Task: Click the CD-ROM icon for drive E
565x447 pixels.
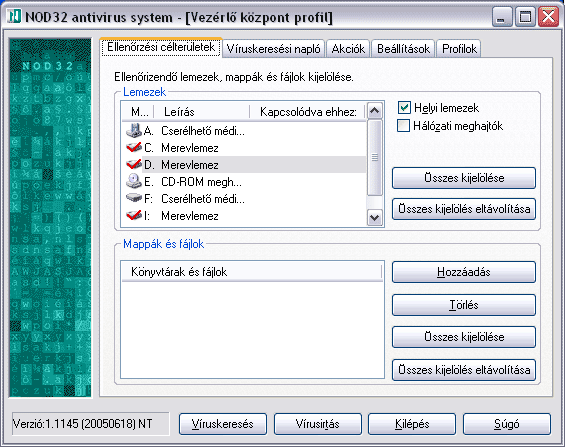Action: (x=134, y=181)
